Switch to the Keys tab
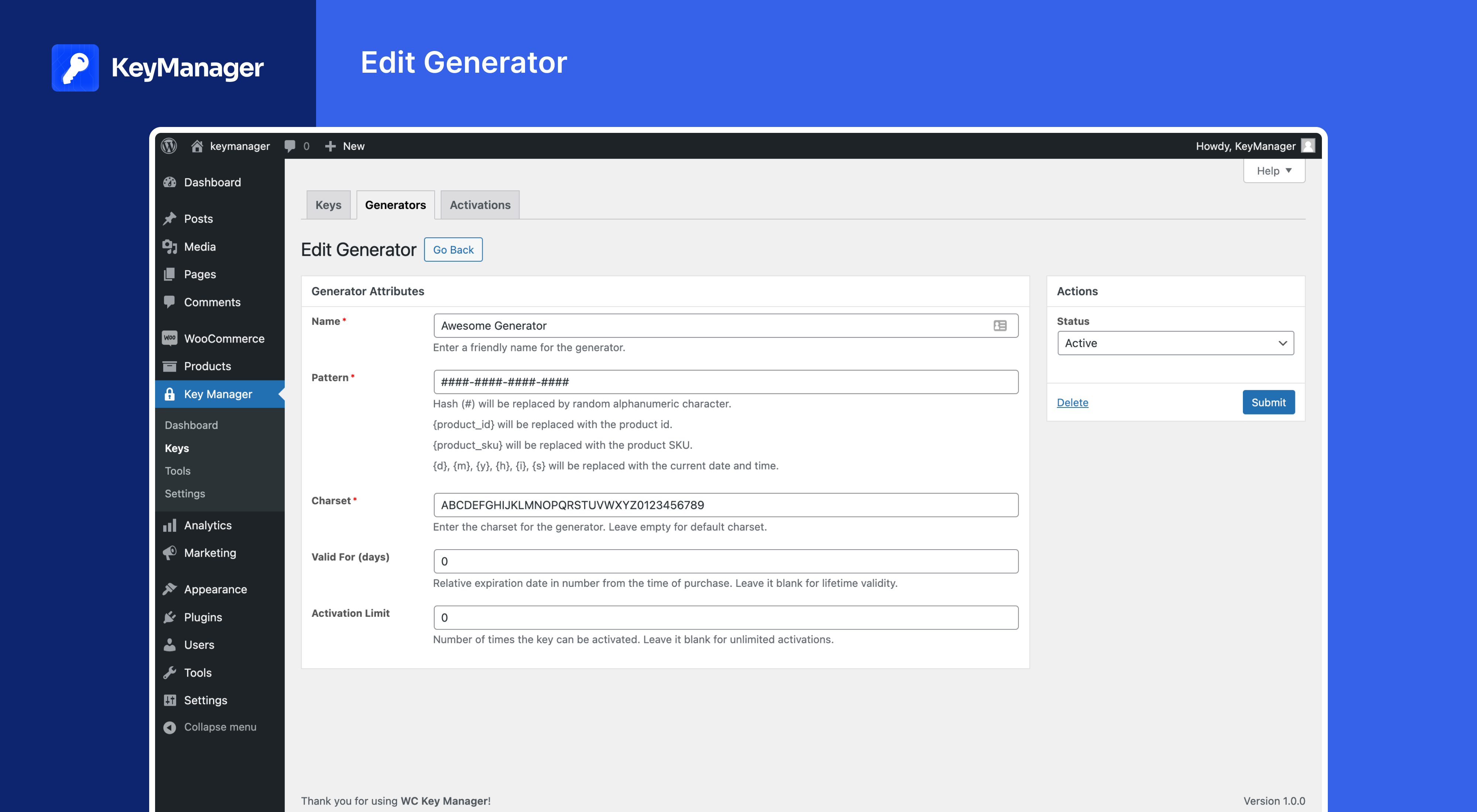Screen dimensions: 1477x812 click(x=328, y=204)
